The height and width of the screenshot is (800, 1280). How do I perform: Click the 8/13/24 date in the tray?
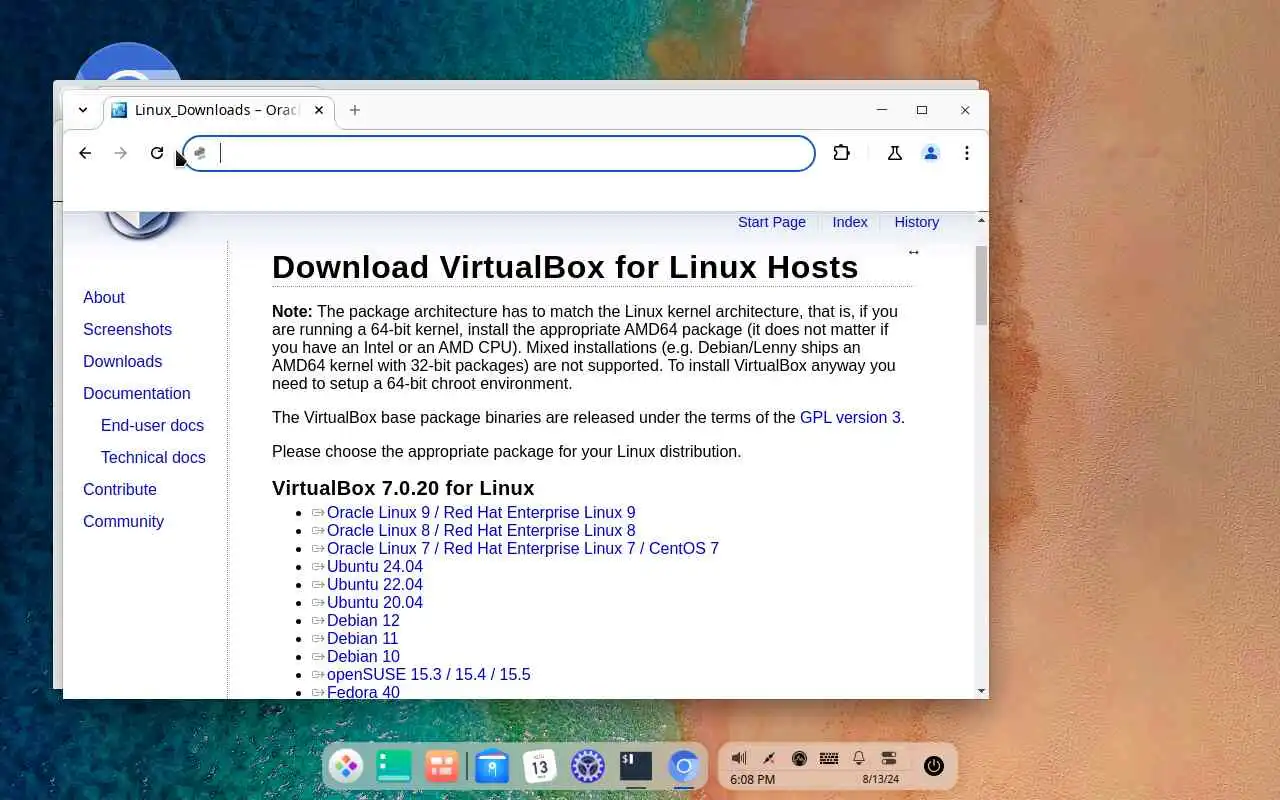pos(881,779)
